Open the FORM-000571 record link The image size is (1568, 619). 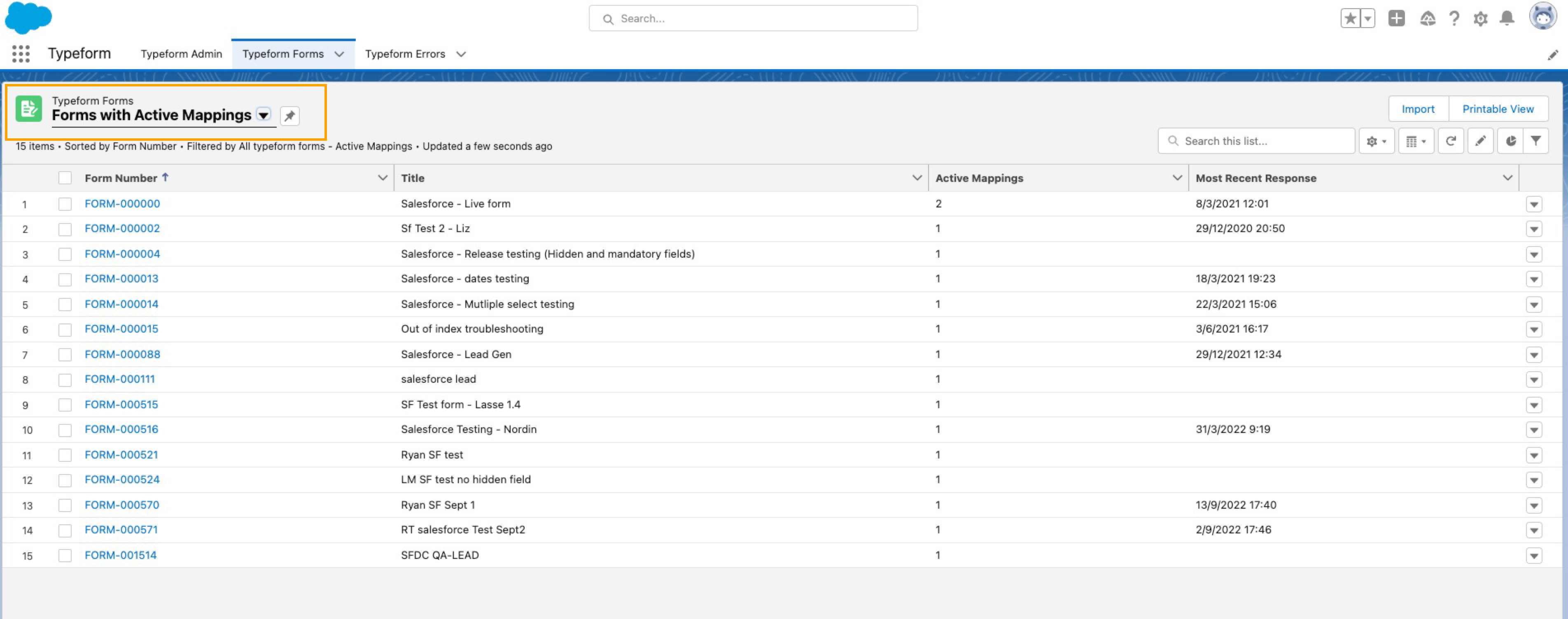click(121, 530)
